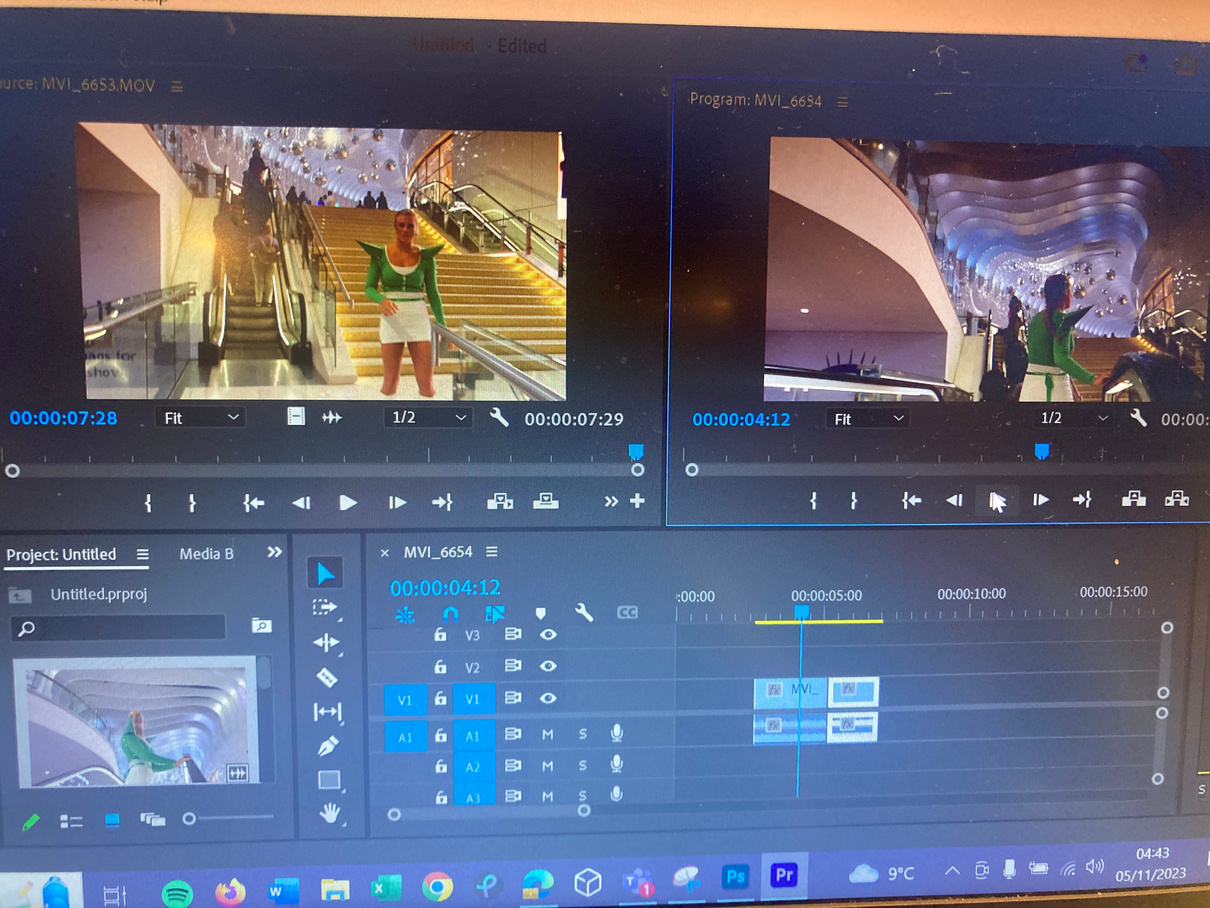Play the clip in Source monitor

pyautogui.click(x=347, y=502)
